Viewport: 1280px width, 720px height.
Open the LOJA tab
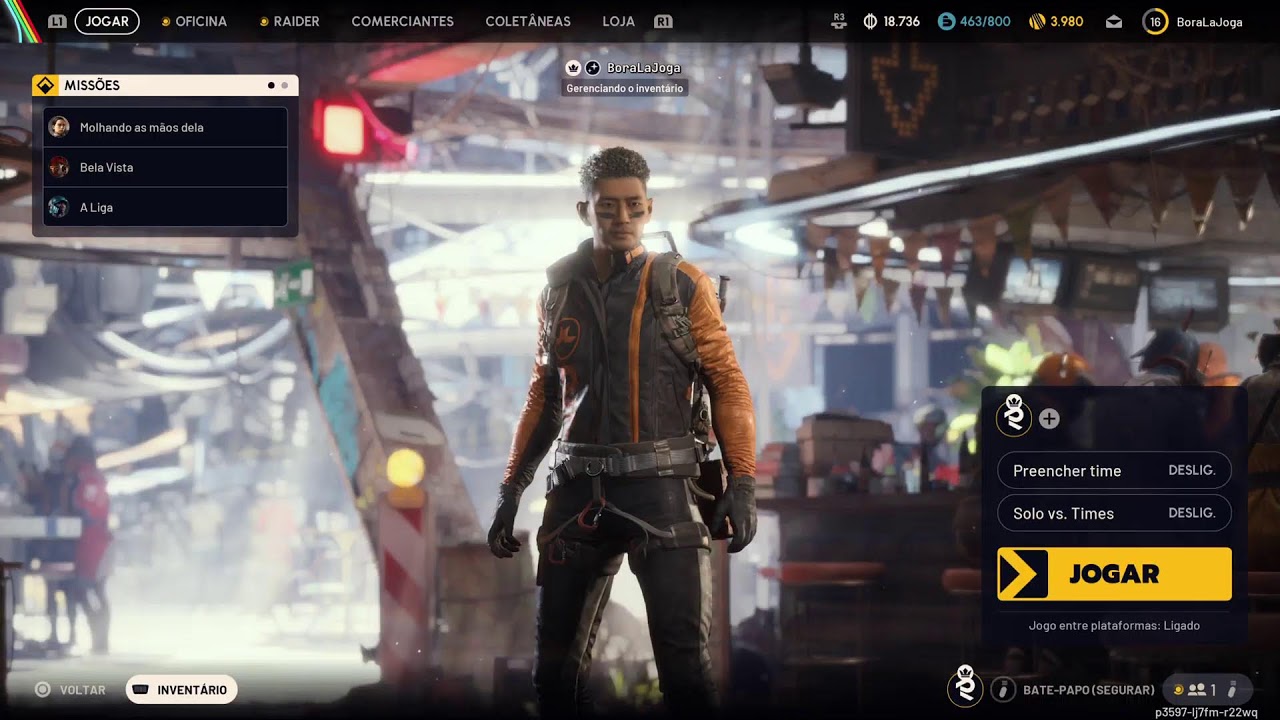(619, 21)
